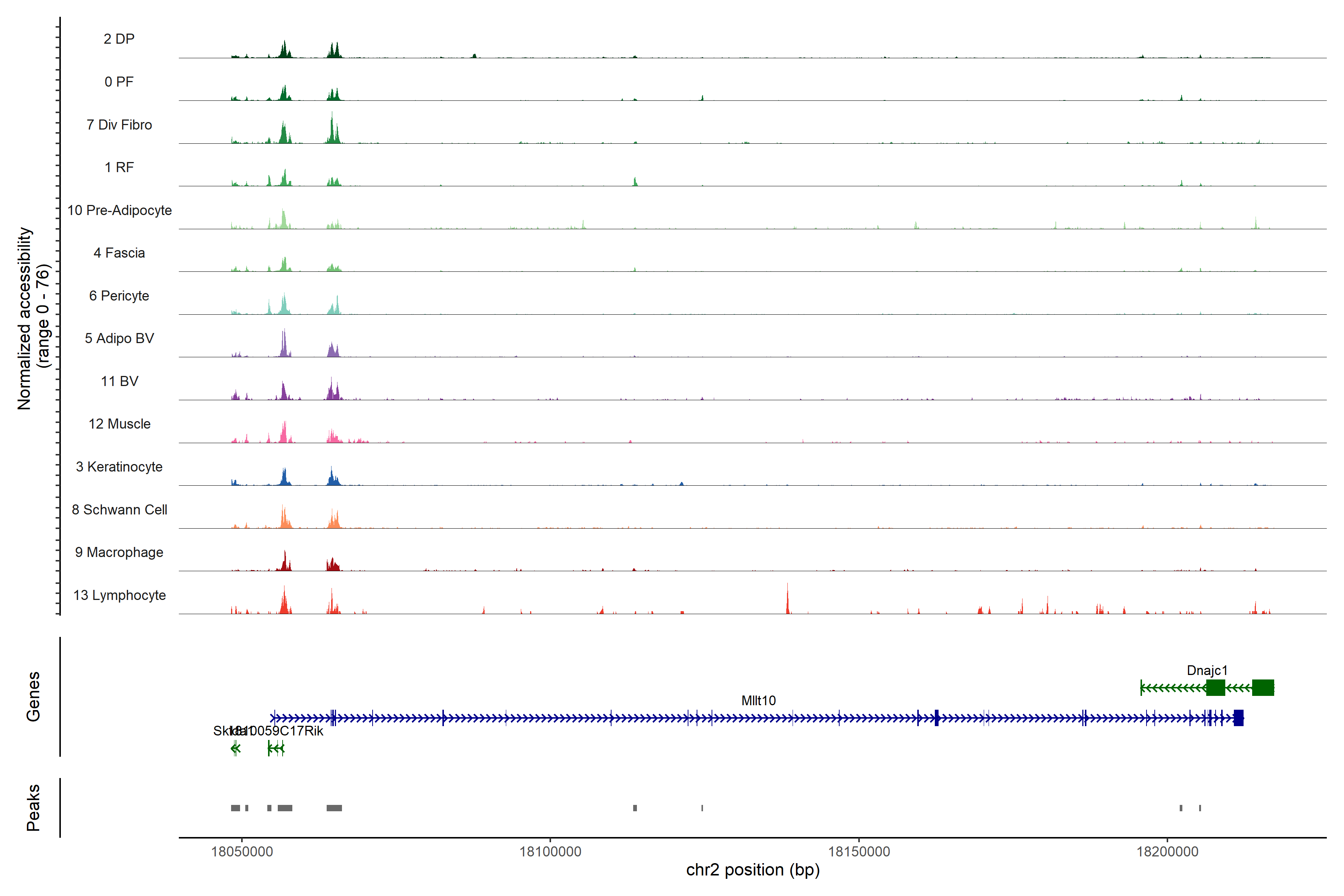
Task: Click the Peaks panel label
Action: 33,808
